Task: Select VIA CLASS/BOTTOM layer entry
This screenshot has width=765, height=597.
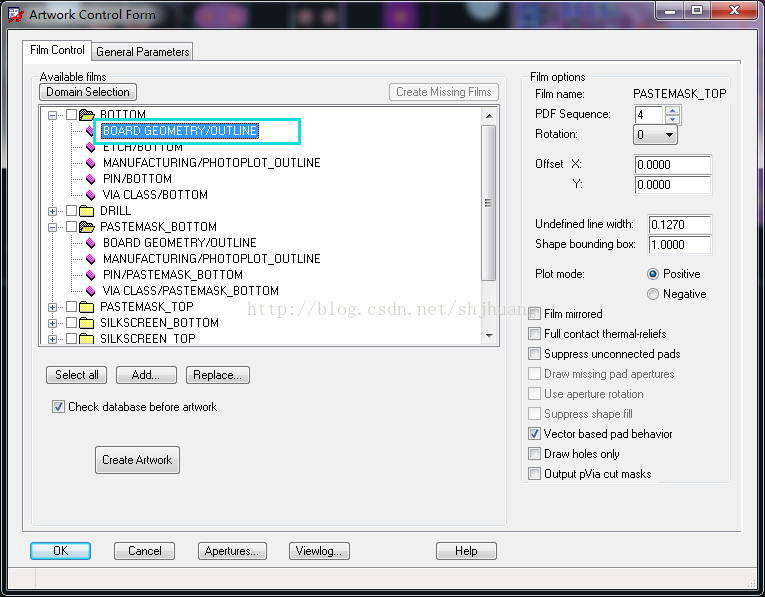Action: point(155,195)
